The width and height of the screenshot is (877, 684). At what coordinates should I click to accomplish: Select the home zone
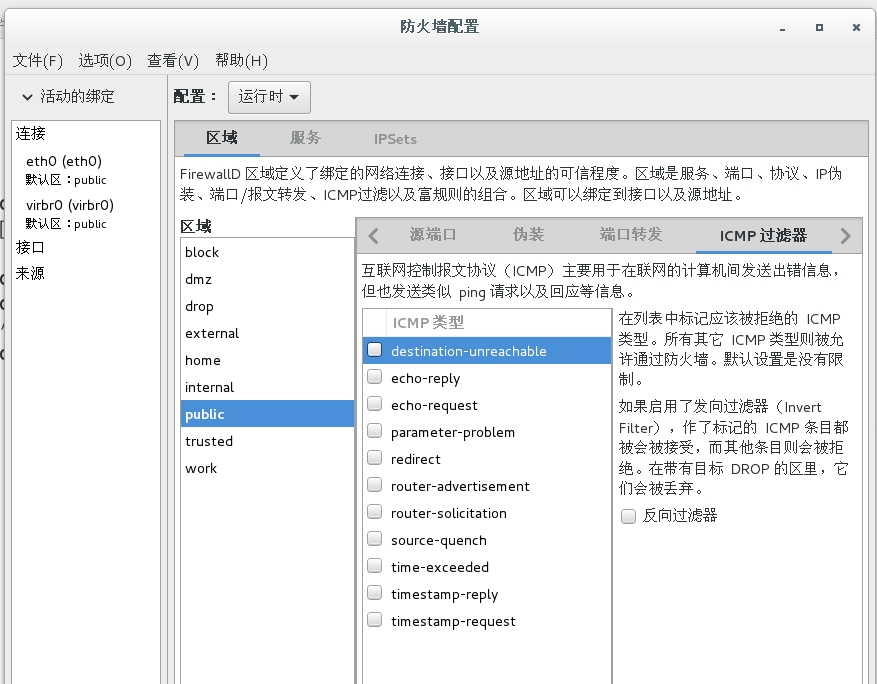tap(267, 360)
